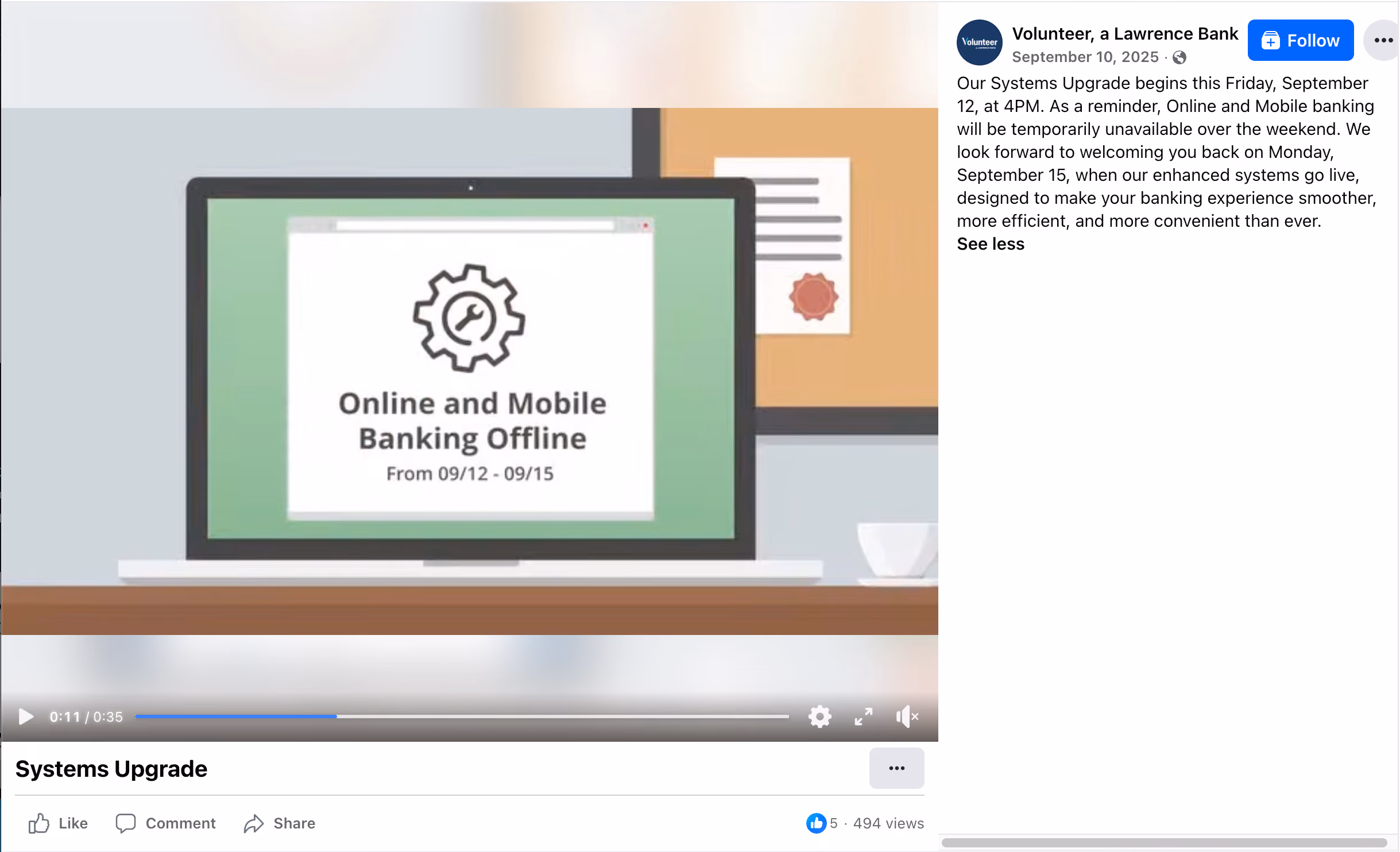The width and height of the screenshot is (1400, 852).
Task: Click the horizontal scrollbar under the post
Action: coord(1164,843)
